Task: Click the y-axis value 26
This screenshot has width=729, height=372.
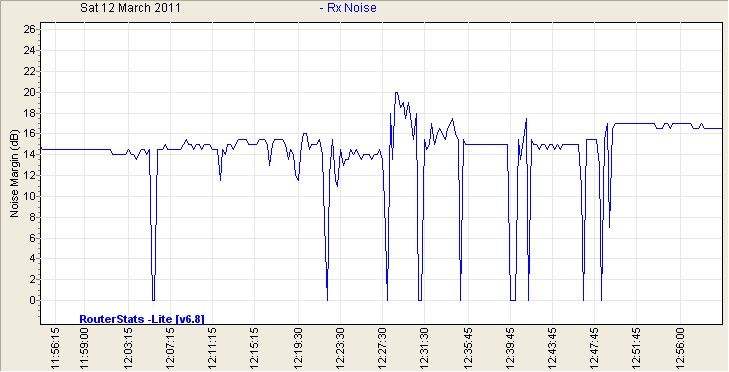Action: 29,29
